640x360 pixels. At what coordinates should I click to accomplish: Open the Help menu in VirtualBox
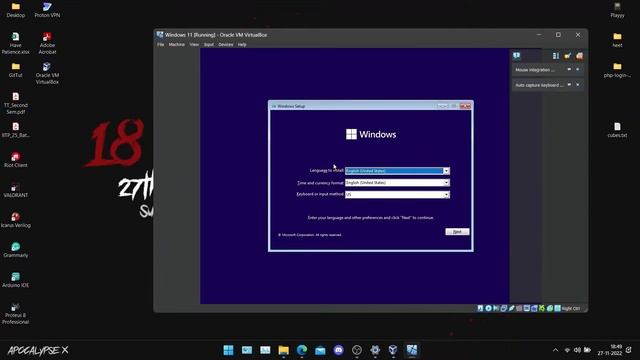[242, 44]
